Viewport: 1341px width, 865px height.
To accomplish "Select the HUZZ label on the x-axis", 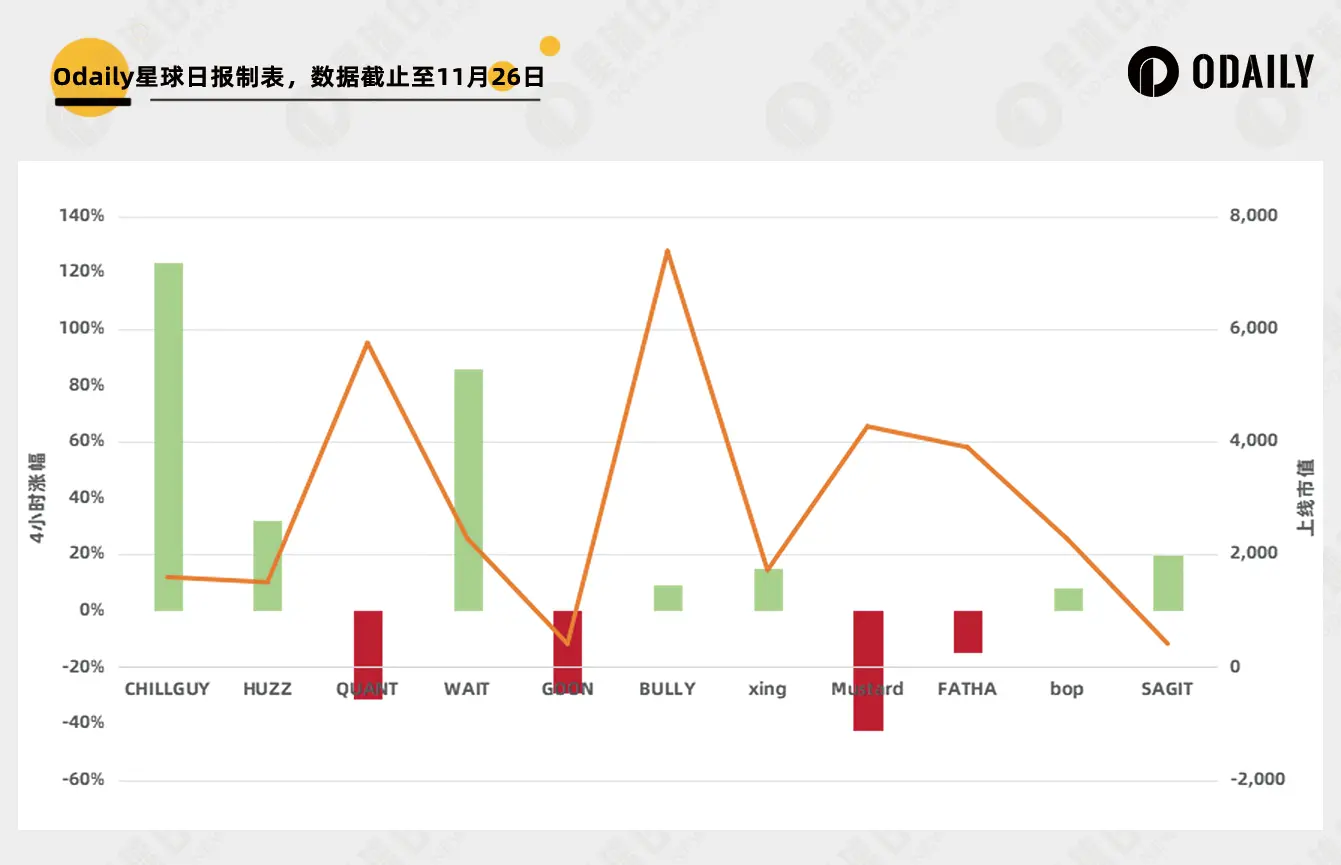I will (267, 689).
